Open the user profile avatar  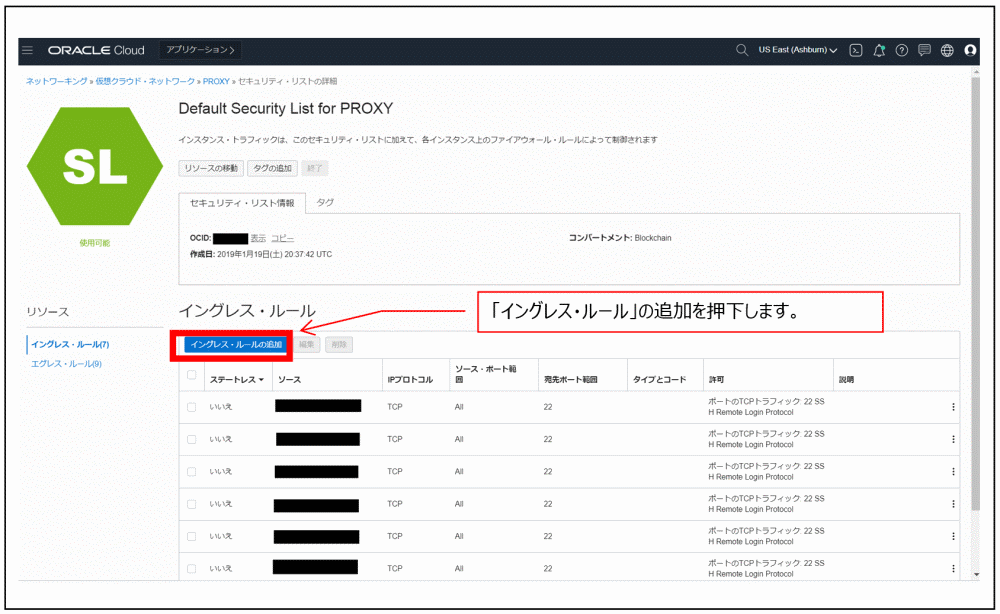[x=970, y=50]
